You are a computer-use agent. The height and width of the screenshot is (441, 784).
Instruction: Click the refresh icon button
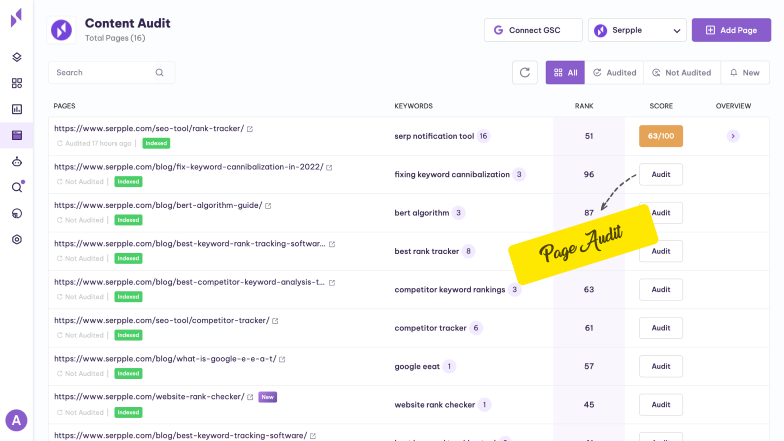click(x=524, y=72)
